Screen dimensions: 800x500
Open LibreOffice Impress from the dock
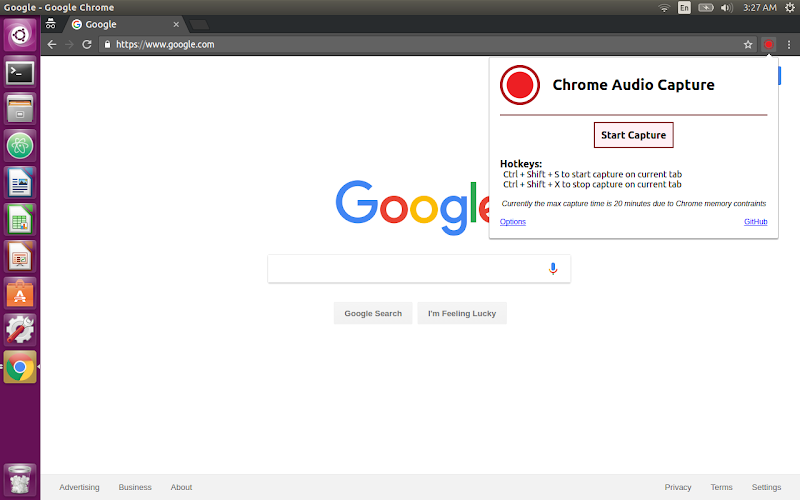click(x=20, y=257)
